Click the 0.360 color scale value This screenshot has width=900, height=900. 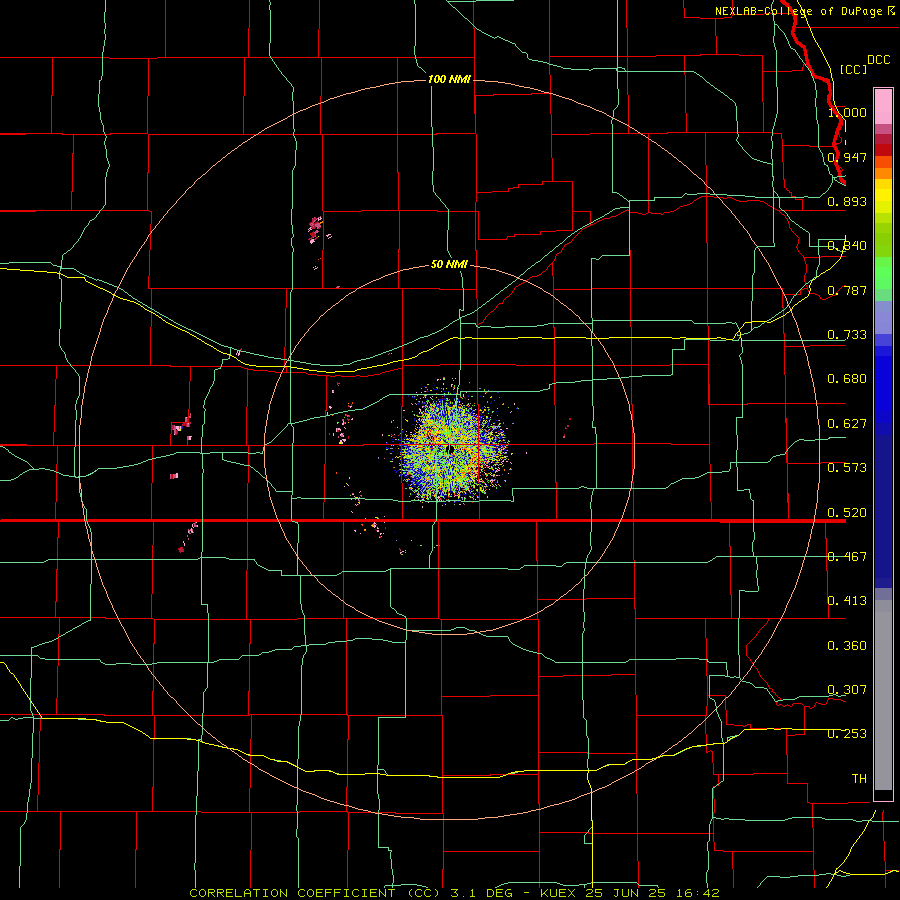[847, 646]
